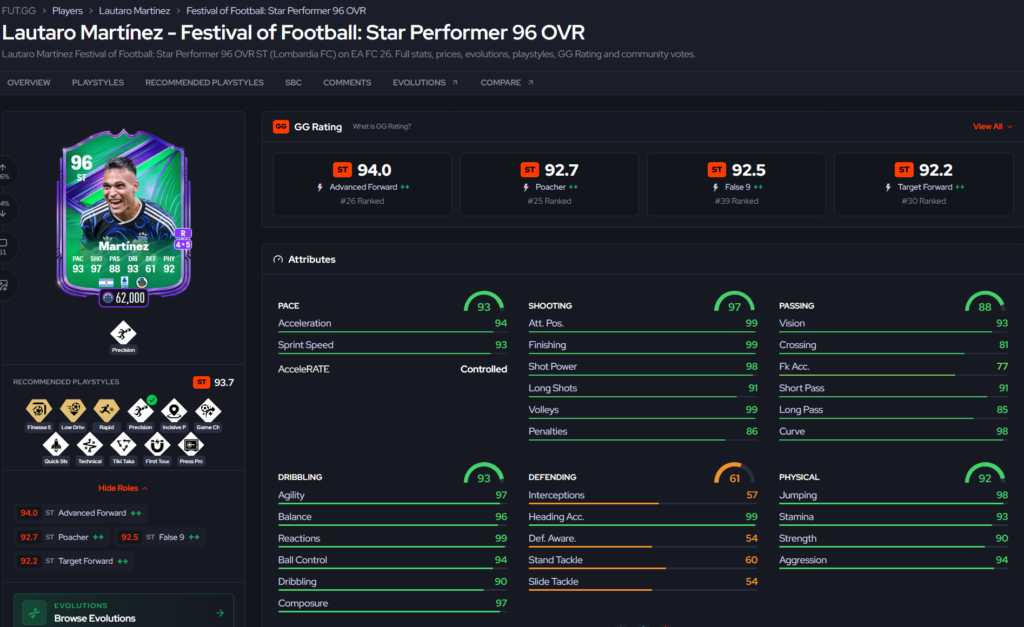The image size is (1024, 627).
Task: Click the Martinez 96 player card image
Action: click(x=124, y=219)
